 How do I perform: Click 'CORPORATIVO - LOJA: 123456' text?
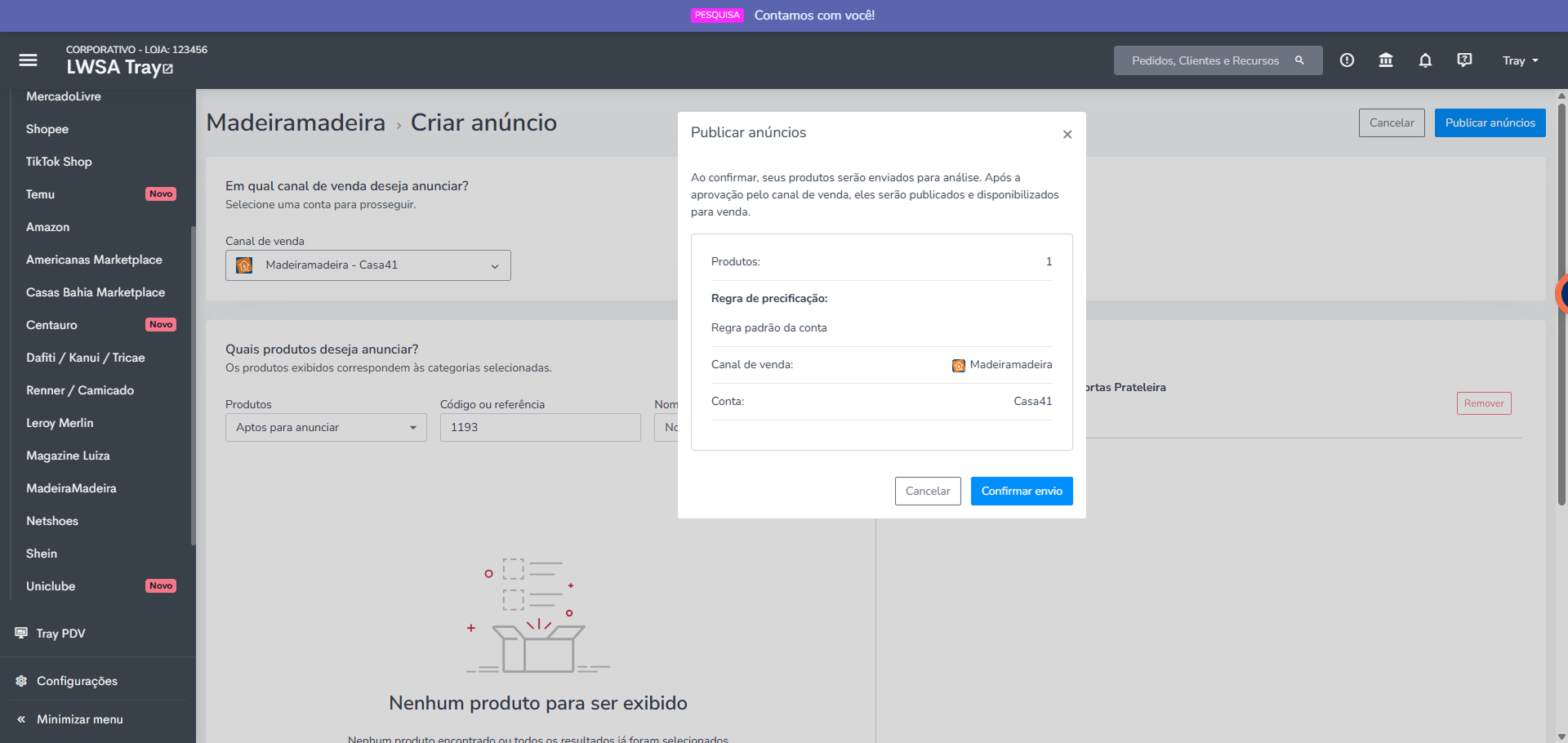(136, 49)
